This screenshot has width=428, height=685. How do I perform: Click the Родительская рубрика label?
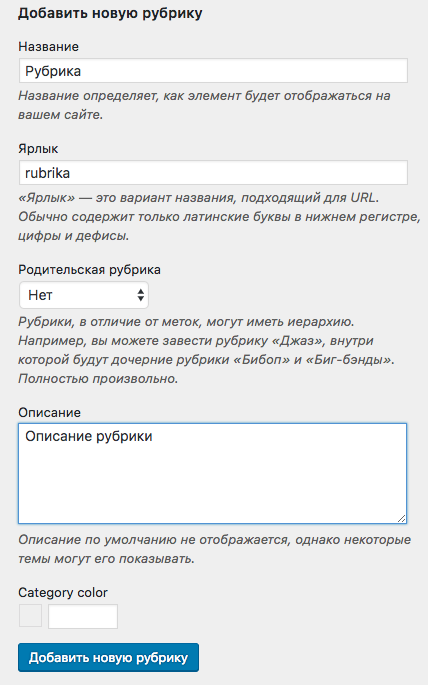[x=90, y=270]
